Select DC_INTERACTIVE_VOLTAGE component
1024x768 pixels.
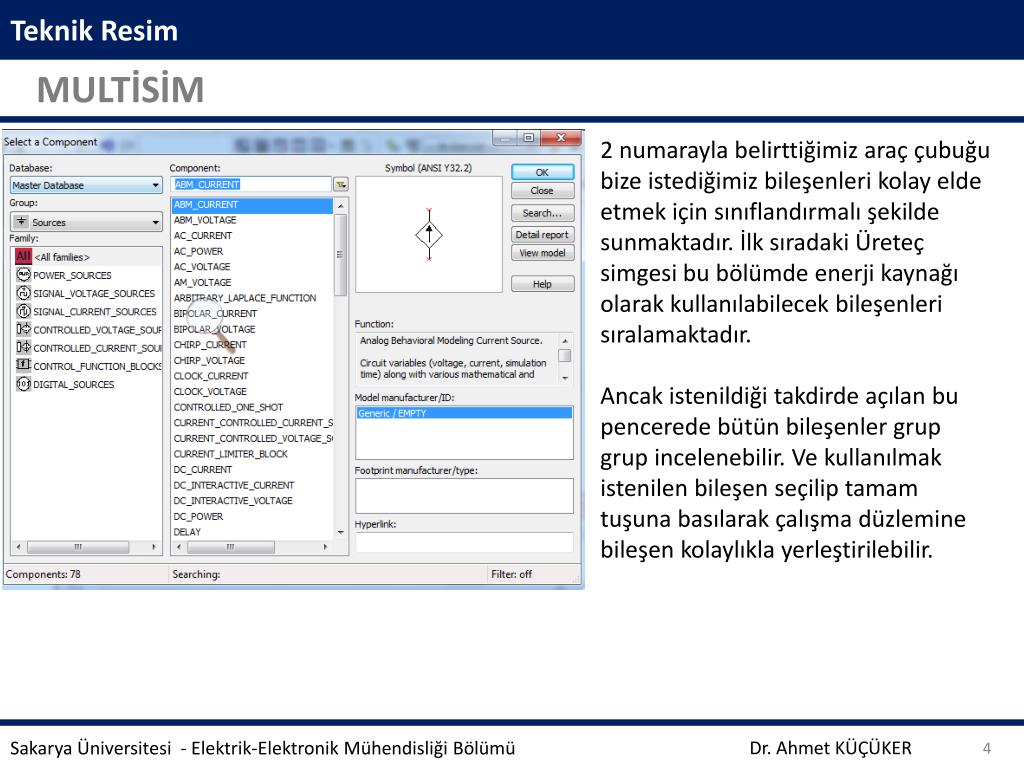tap(252, 501)
